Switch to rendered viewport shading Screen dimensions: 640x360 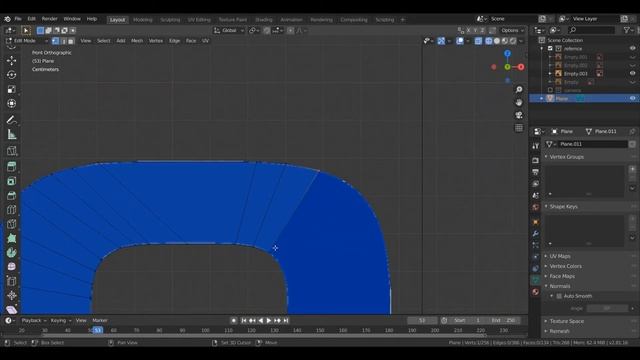tap(513, 41)
